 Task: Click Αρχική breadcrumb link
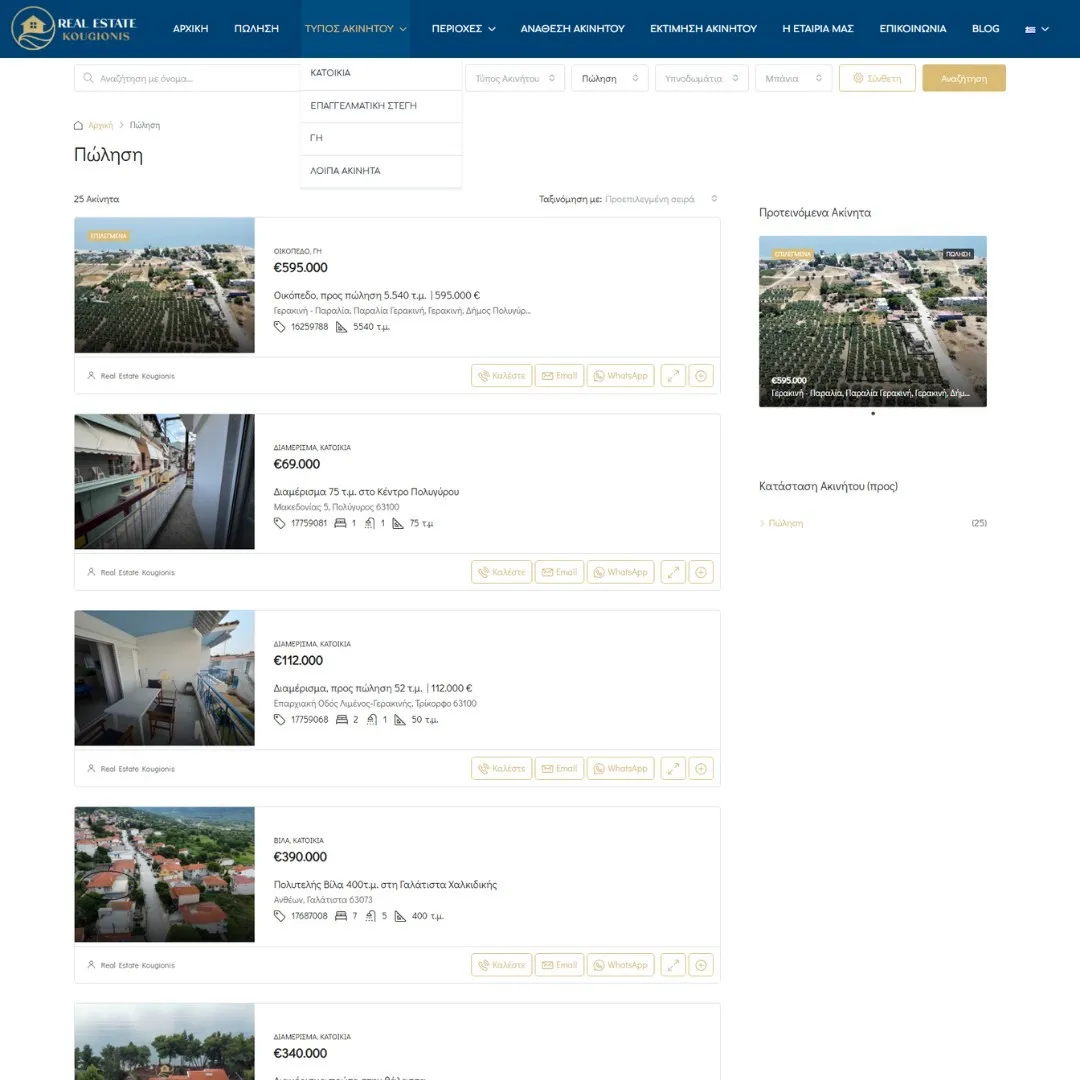pos(101,125)
